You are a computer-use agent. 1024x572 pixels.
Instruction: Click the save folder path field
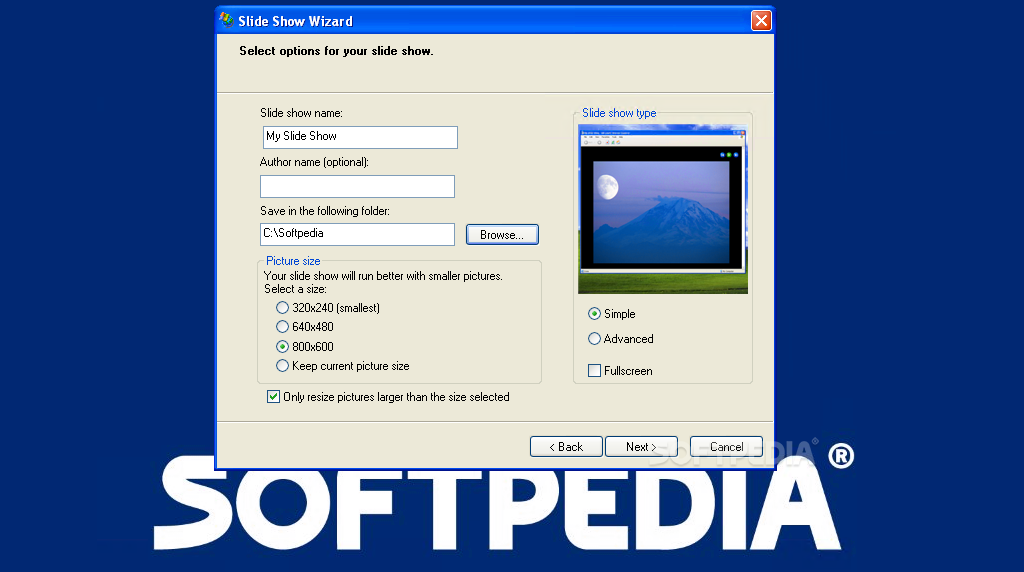pyautogui.click(x=357, y=234)
